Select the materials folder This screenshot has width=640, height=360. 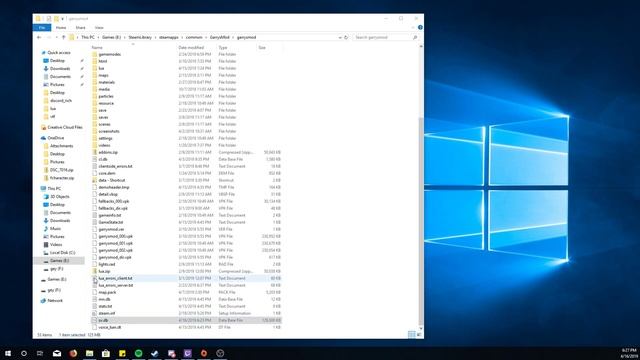(x=107, y=82)
